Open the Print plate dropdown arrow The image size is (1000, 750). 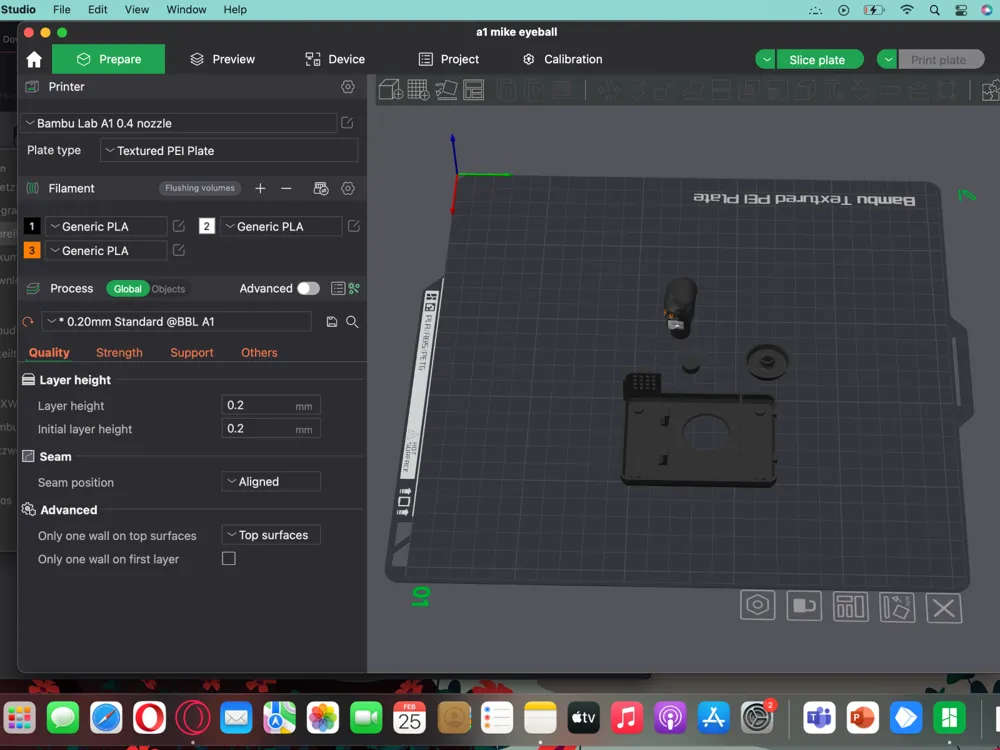(x=888, y=59)
